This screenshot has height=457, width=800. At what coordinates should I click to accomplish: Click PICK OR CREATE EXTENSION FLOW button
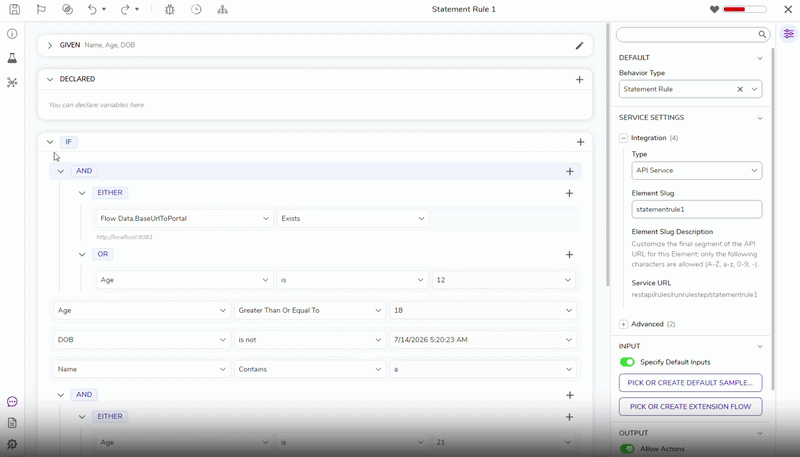pyautogui.click(x=690, y=407)
